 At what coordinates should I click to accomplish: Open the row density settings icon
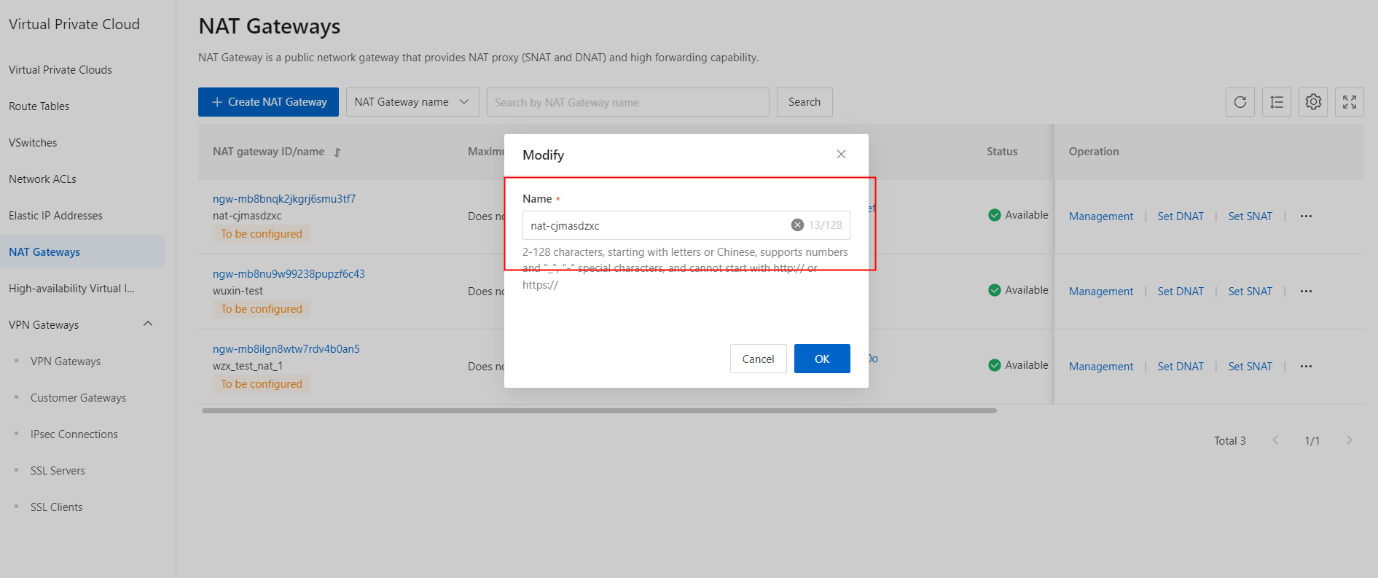(1277, 102)
